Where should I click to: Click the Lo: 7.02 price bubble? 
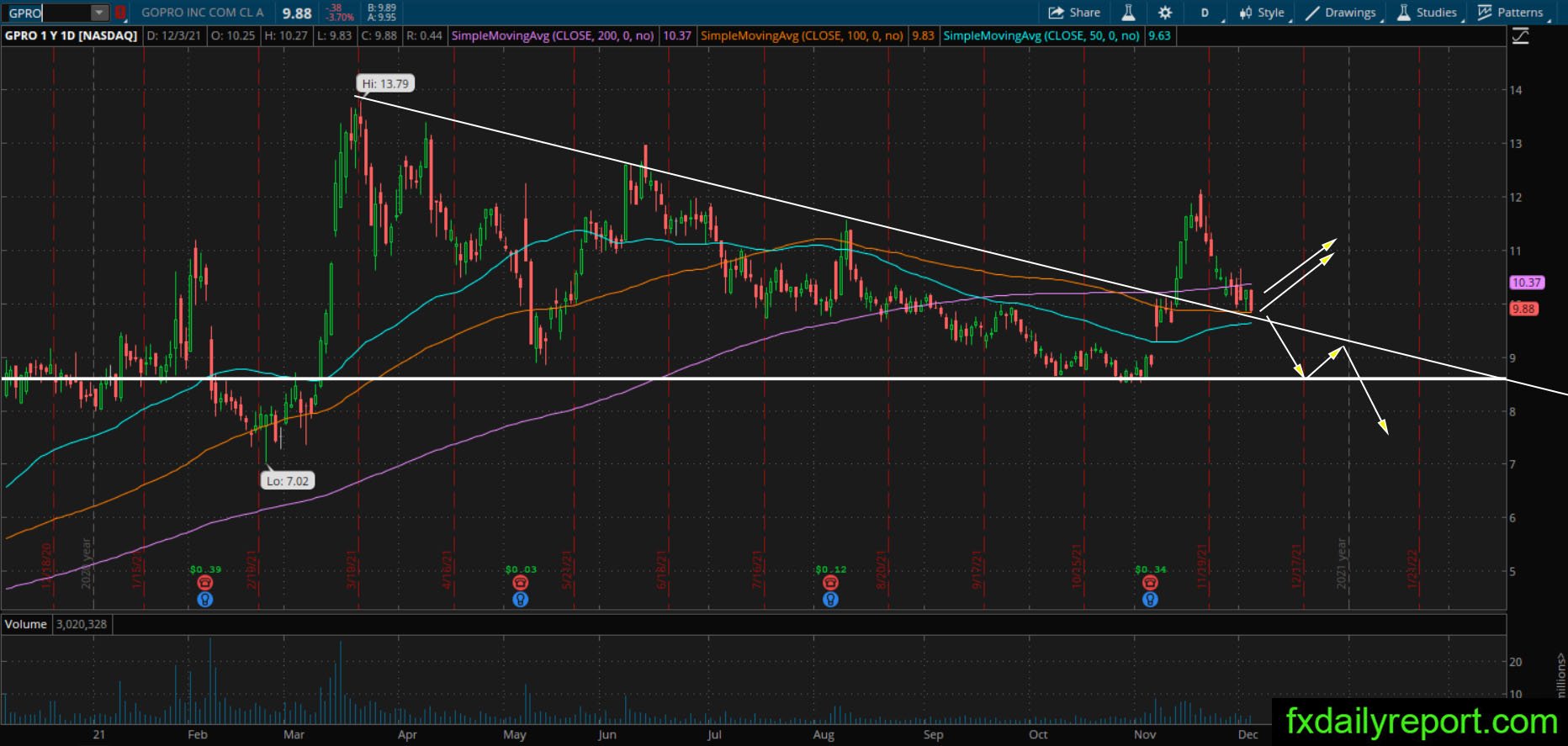(x=287, y=481)
